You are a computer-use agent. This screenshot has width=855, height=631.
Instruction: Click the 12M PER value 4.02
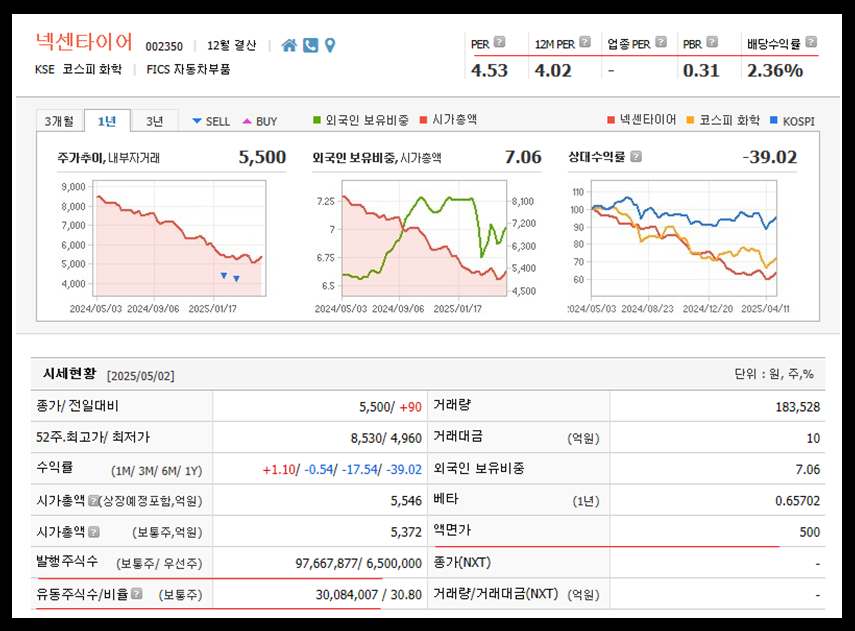click(553, 70)
